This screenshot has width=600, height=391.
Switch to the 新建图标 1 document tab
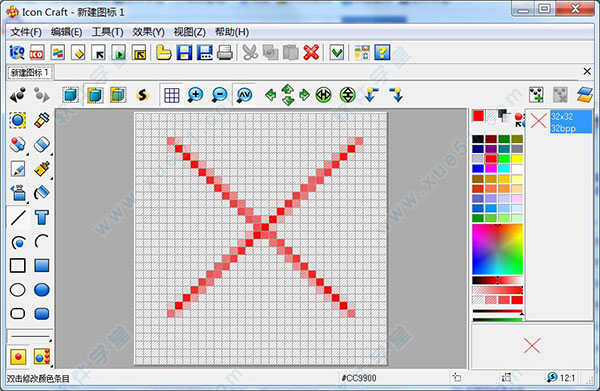click(x=30, y=72)
